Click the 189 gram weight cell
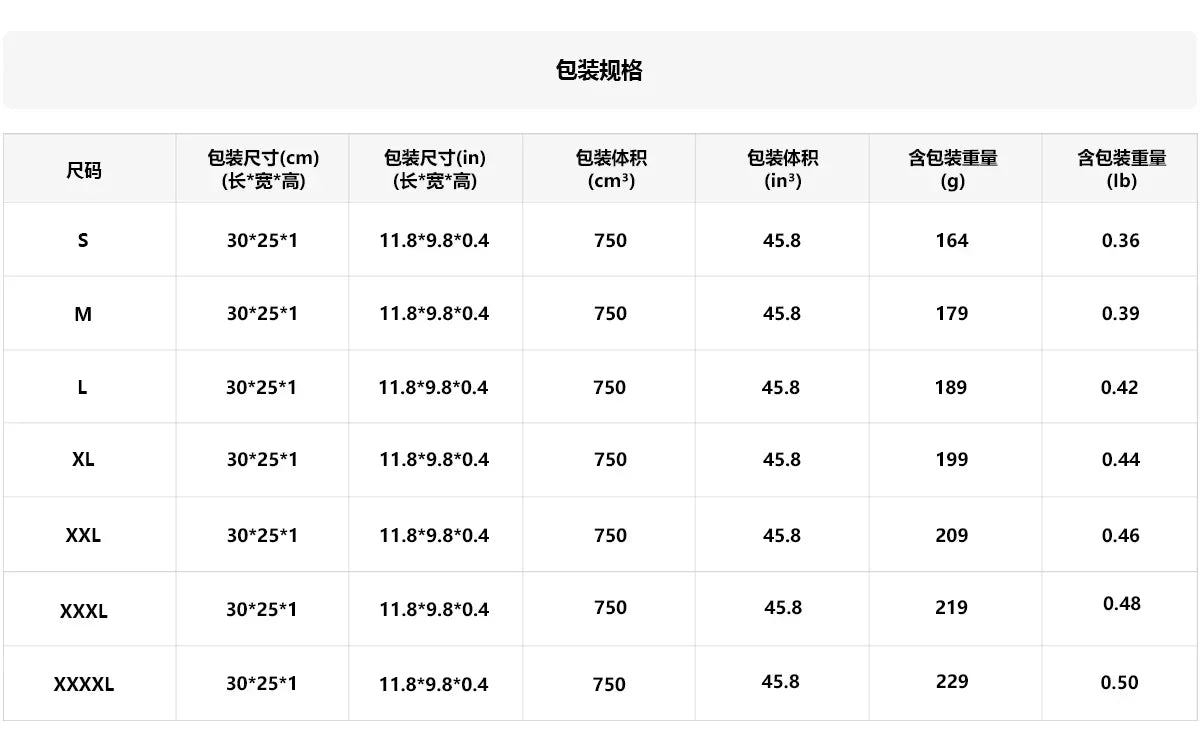 click(951, 388)
